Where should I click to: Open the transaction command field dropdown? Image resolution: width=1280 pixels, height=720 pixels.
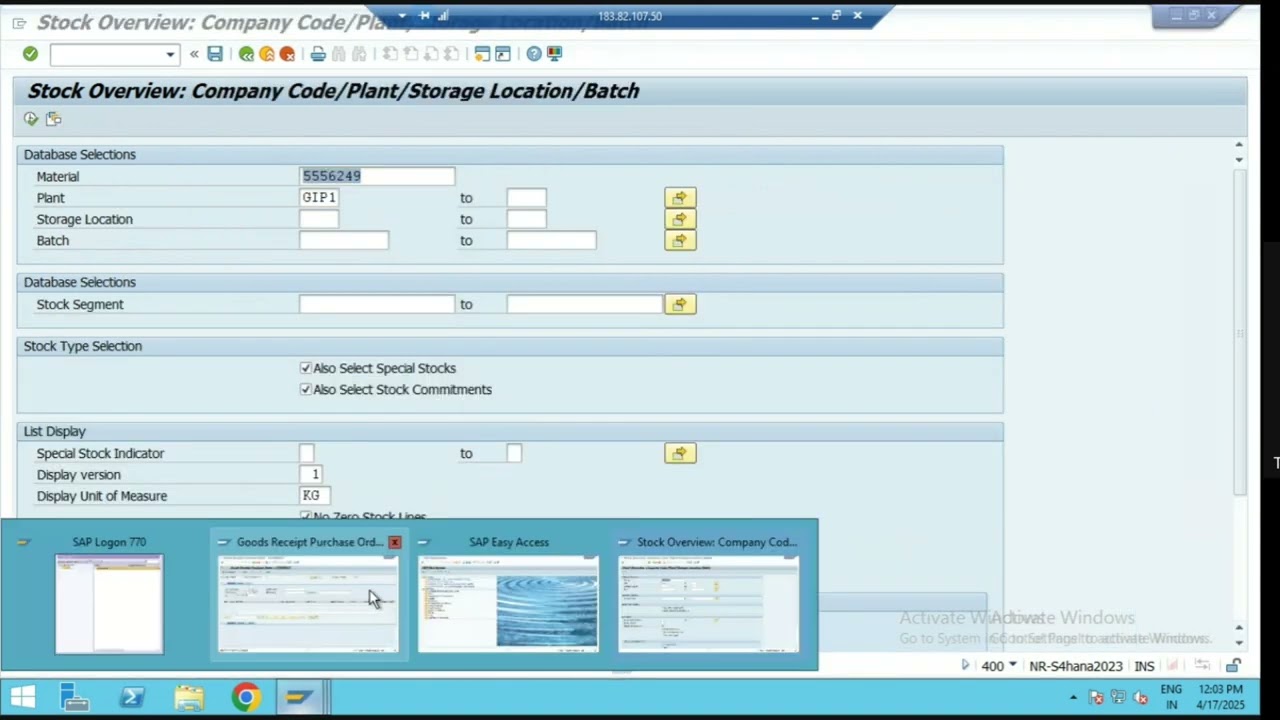[x=170, y=54]
